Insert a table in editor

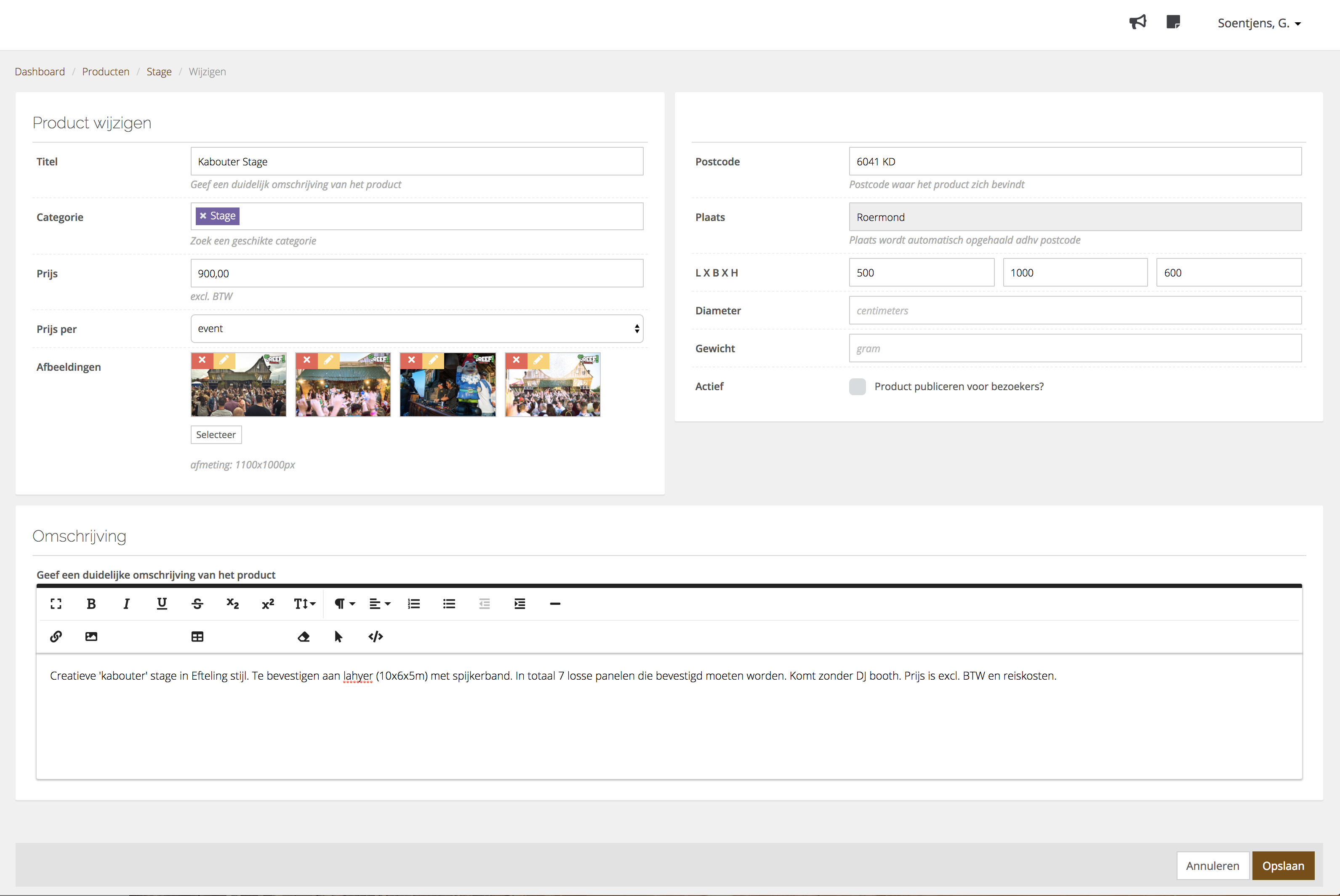point(197,637)
